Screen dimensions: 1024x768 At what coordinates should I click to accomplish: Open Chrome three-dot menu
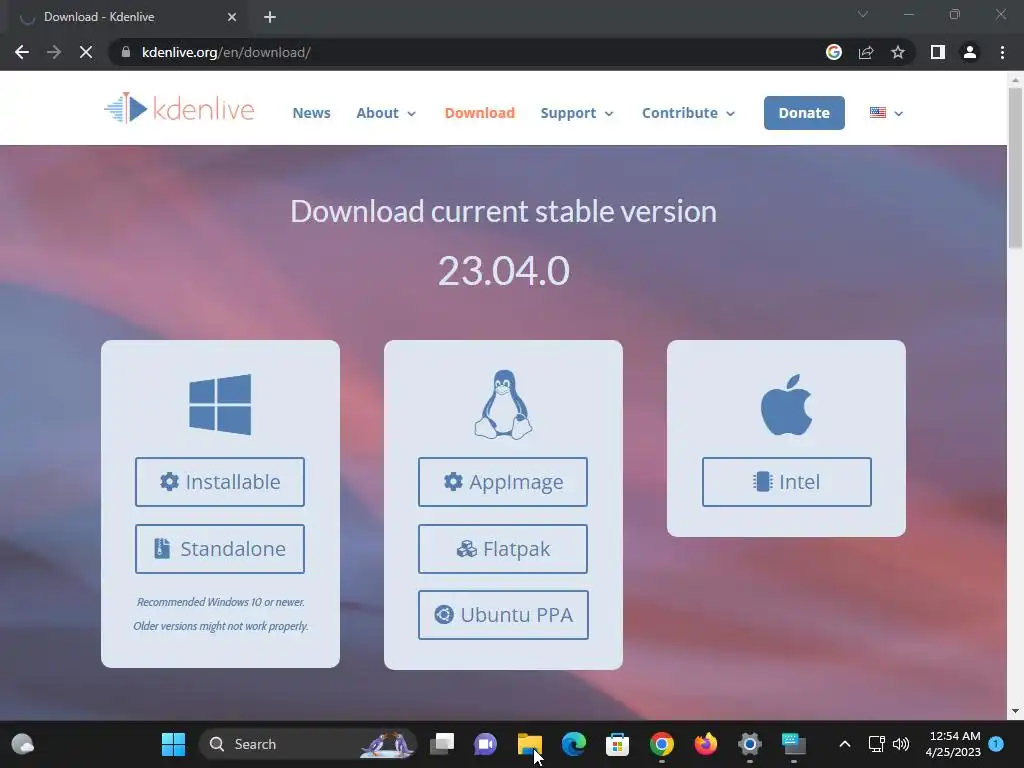(x=1002, y=52)
